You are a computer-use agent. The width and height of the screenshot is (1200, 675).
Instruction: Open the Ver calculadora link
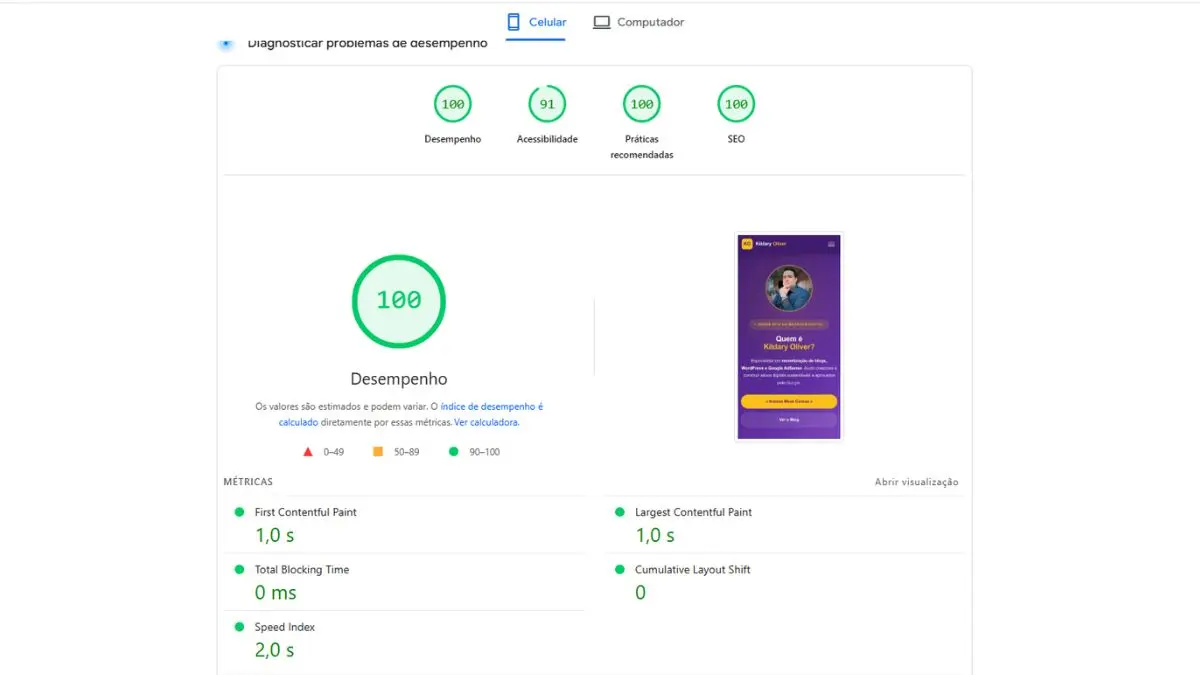coord(486,423)
